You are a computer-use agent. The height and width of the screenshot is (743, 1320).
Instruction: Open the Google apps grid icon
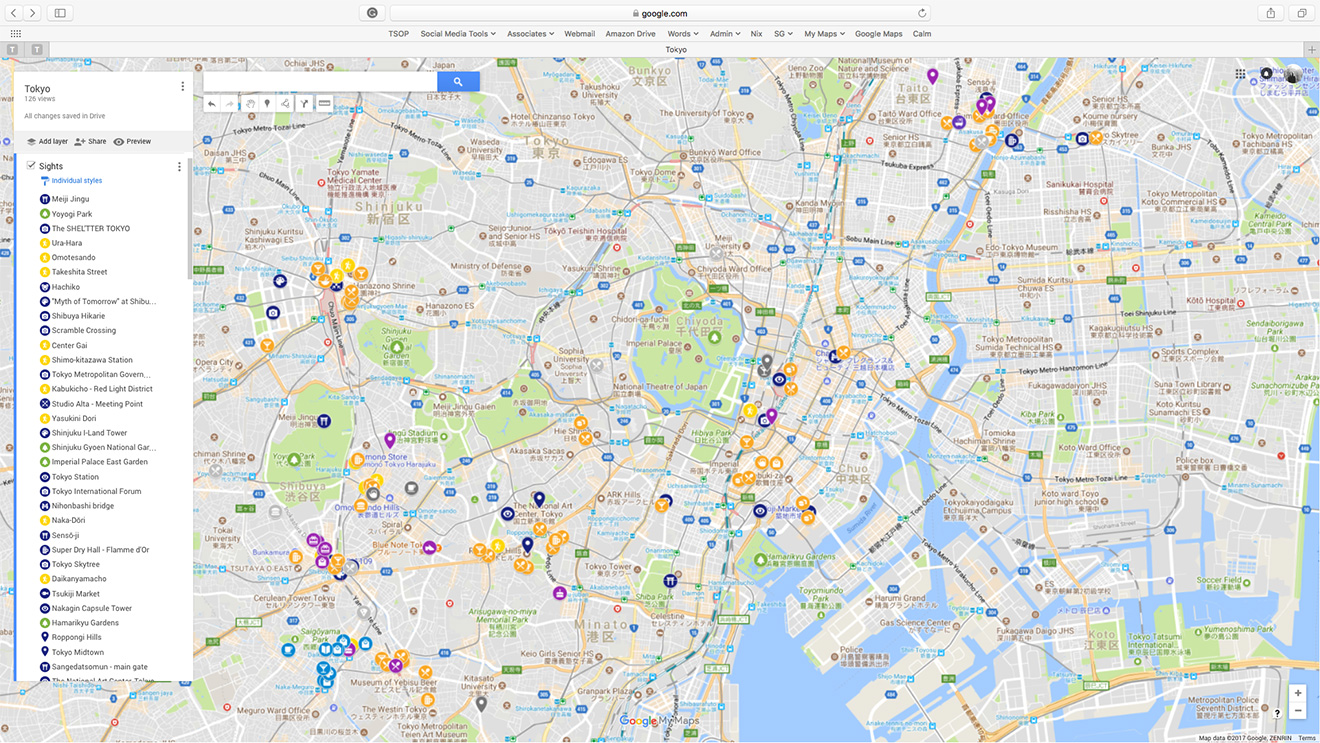[x=1240, y=74]
